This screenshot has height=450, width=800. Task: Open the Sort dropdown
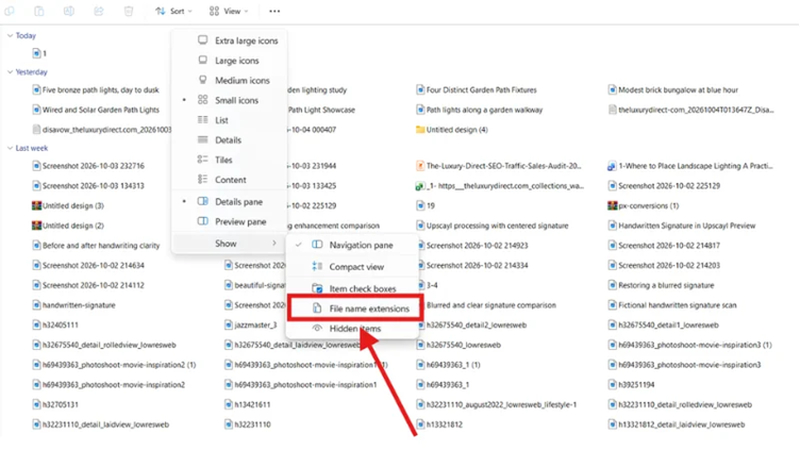pyautogui.click(x=174, y=11)
